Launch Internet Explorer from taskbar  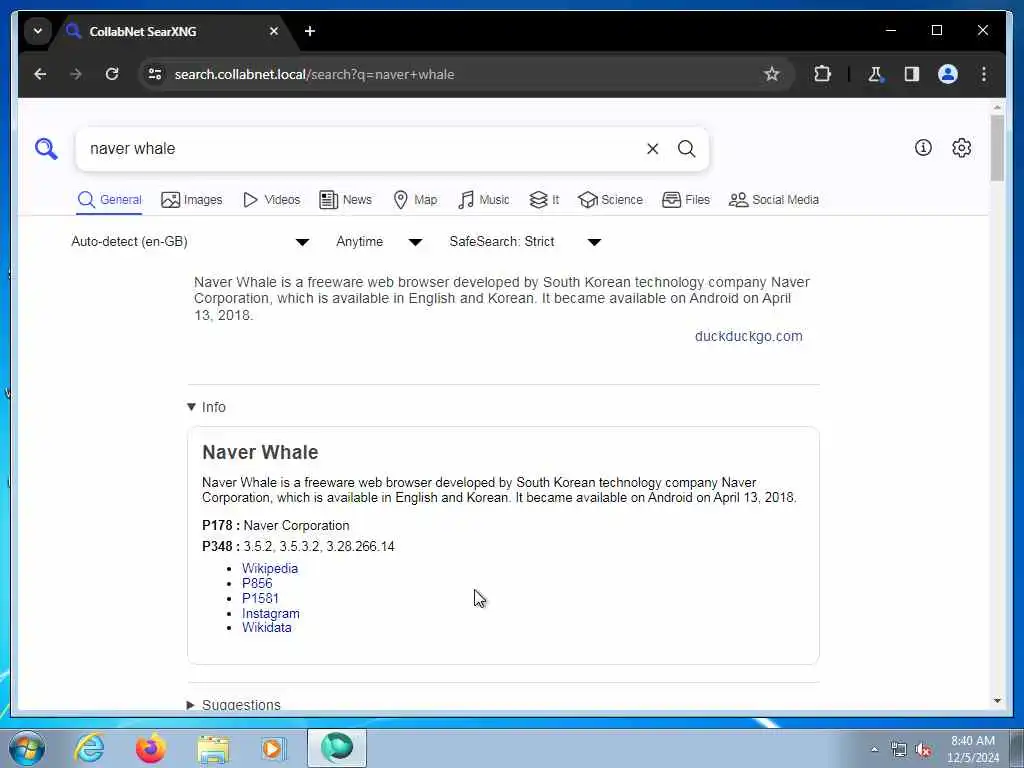89,748
